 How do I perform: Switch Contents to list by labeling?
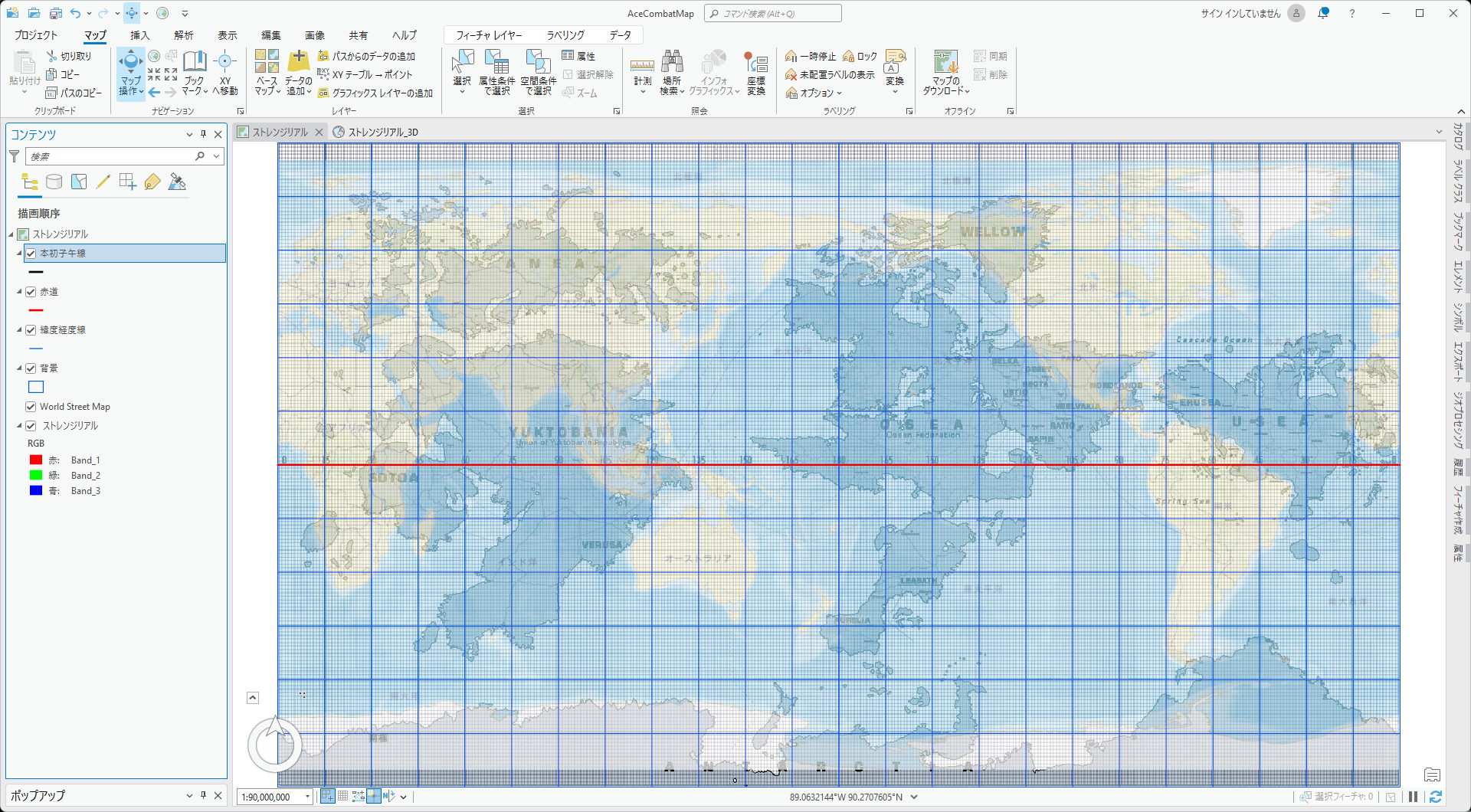[x=152, y=182]
